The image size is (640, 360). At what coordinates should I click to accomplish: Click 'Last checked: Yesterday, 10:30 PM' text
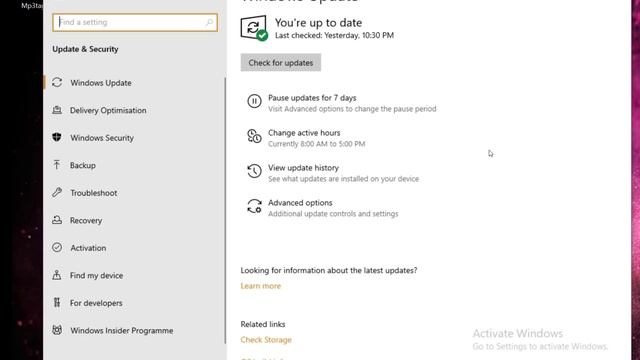click(334, 36)
